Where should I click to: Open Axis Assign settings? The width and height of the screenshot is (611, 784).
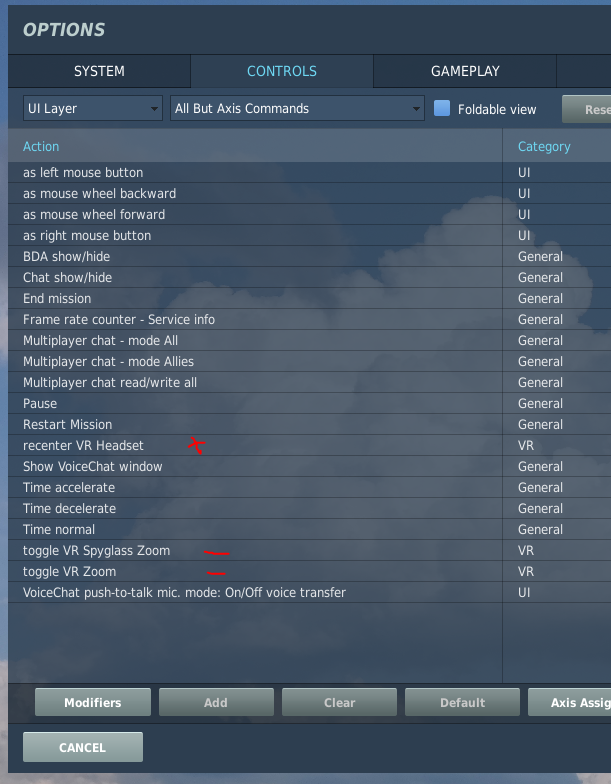[570, 702]
